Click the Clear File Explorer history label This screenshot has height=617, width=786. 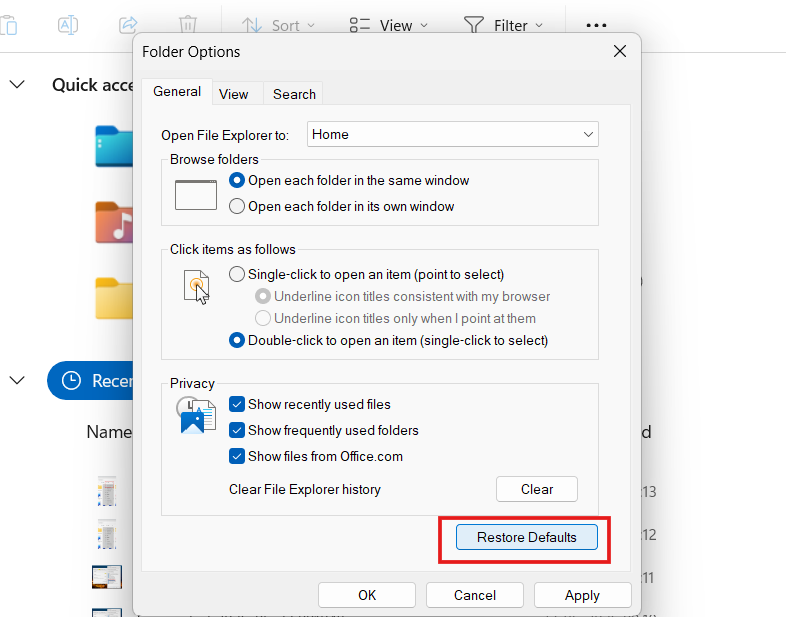[305, 489]
